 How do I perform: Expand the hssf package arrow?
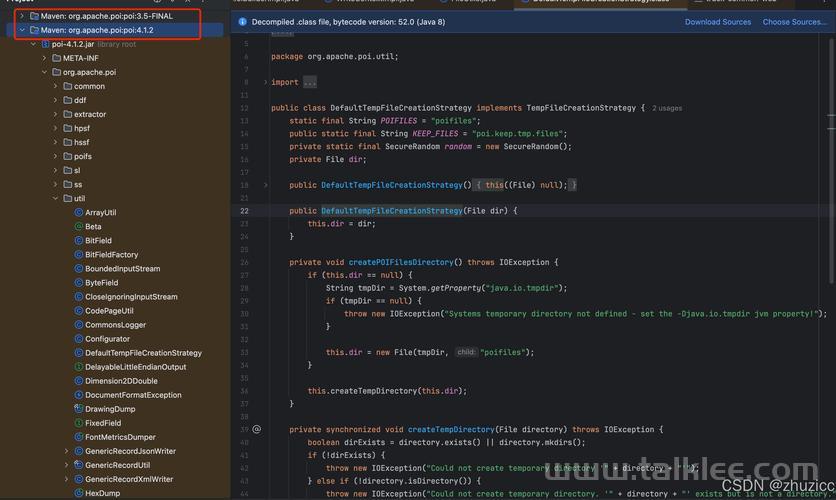[55, 142]
